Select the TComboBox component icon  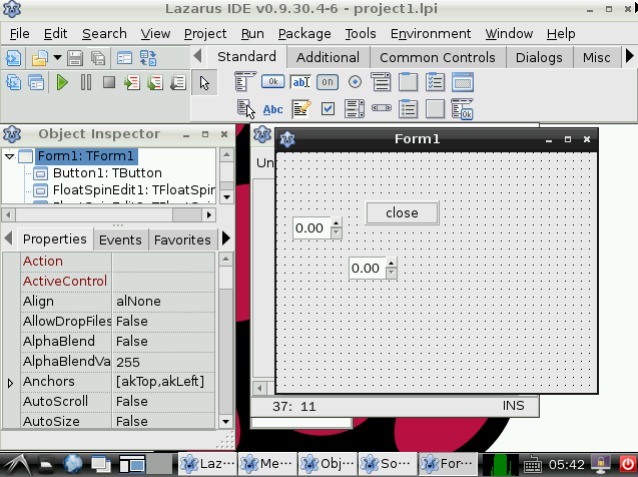click(x=381, y=82)
